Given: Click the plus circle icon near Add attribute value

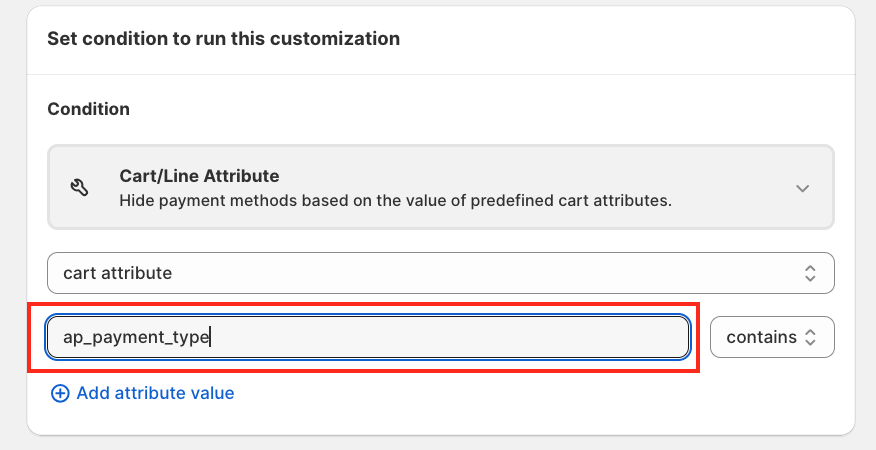Looking at the screenshot, I should tap(60, 393).
